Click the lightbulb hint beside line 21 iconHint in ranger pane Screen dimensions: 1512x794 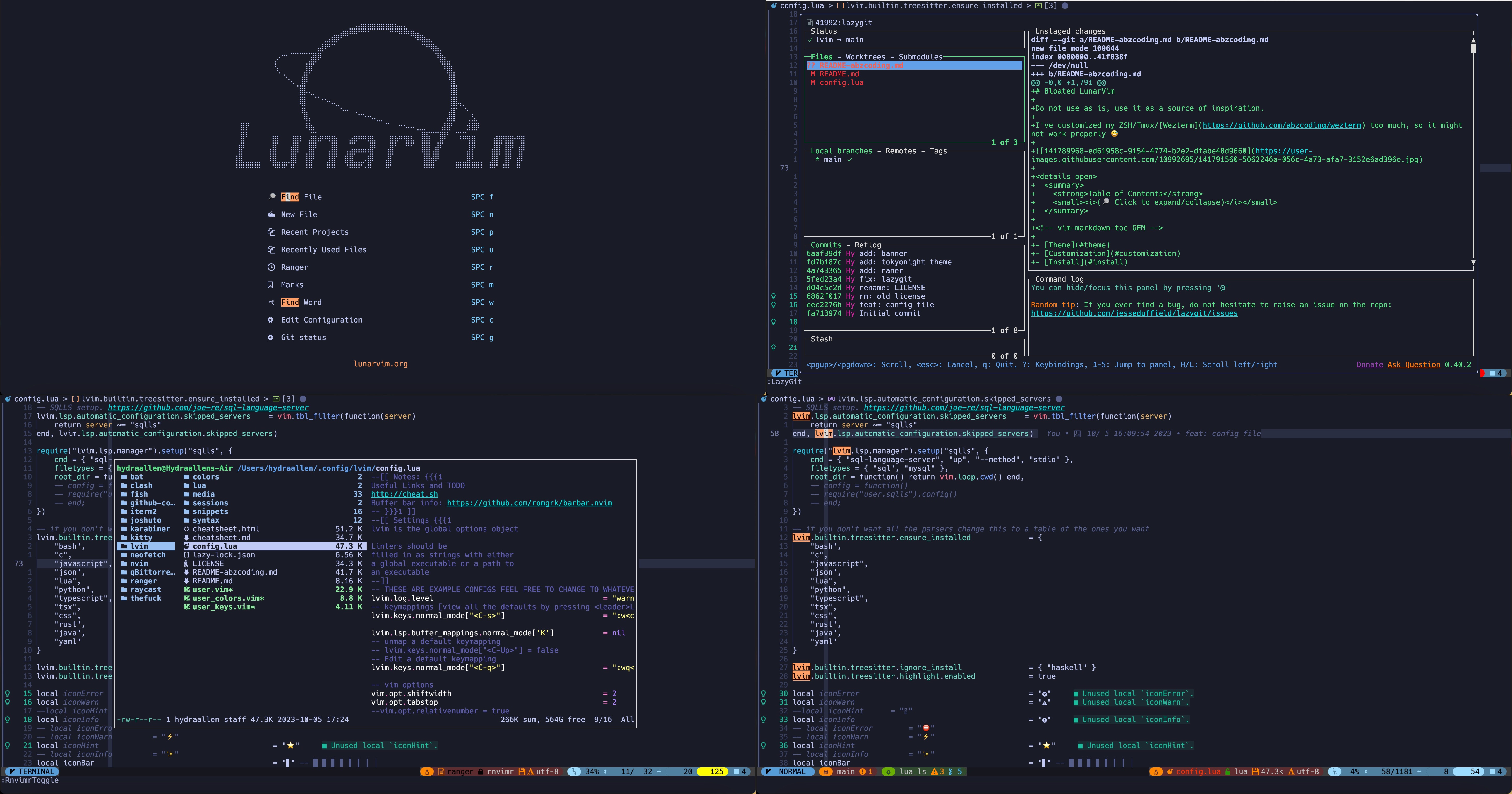point(8,746)
